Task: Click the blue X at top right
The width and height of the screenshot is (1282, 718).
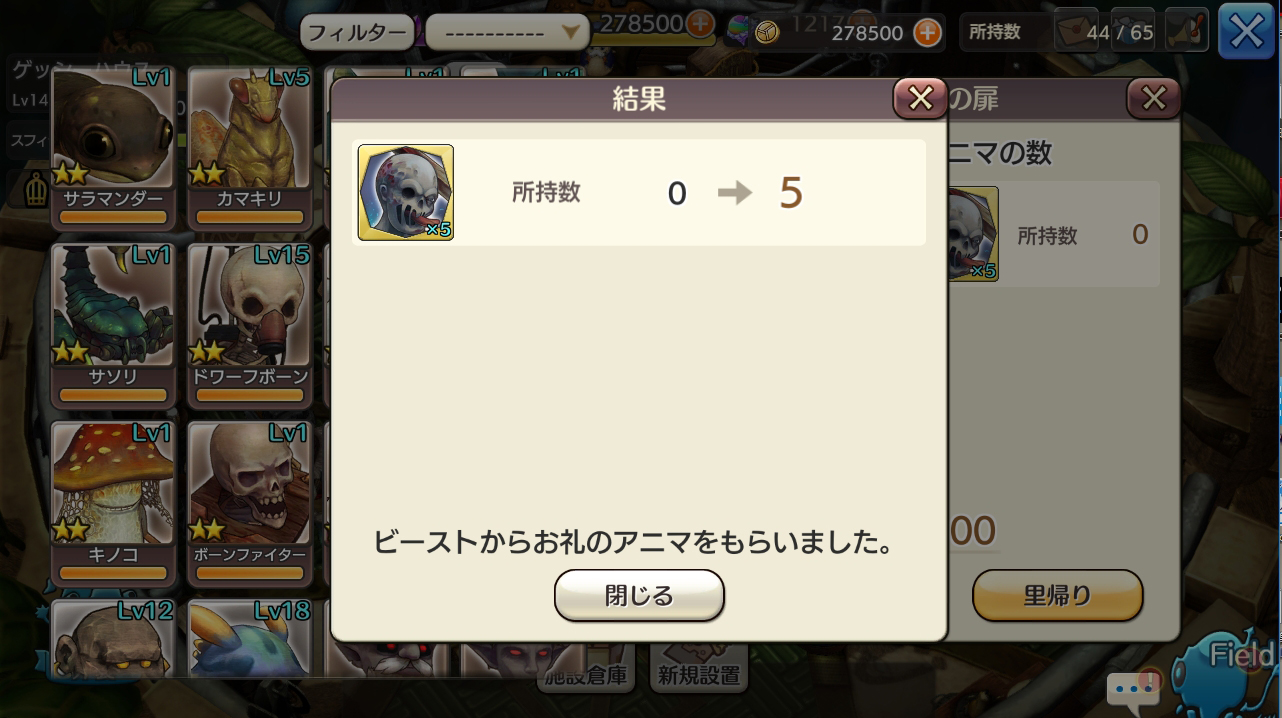Action: point(1246,32)
